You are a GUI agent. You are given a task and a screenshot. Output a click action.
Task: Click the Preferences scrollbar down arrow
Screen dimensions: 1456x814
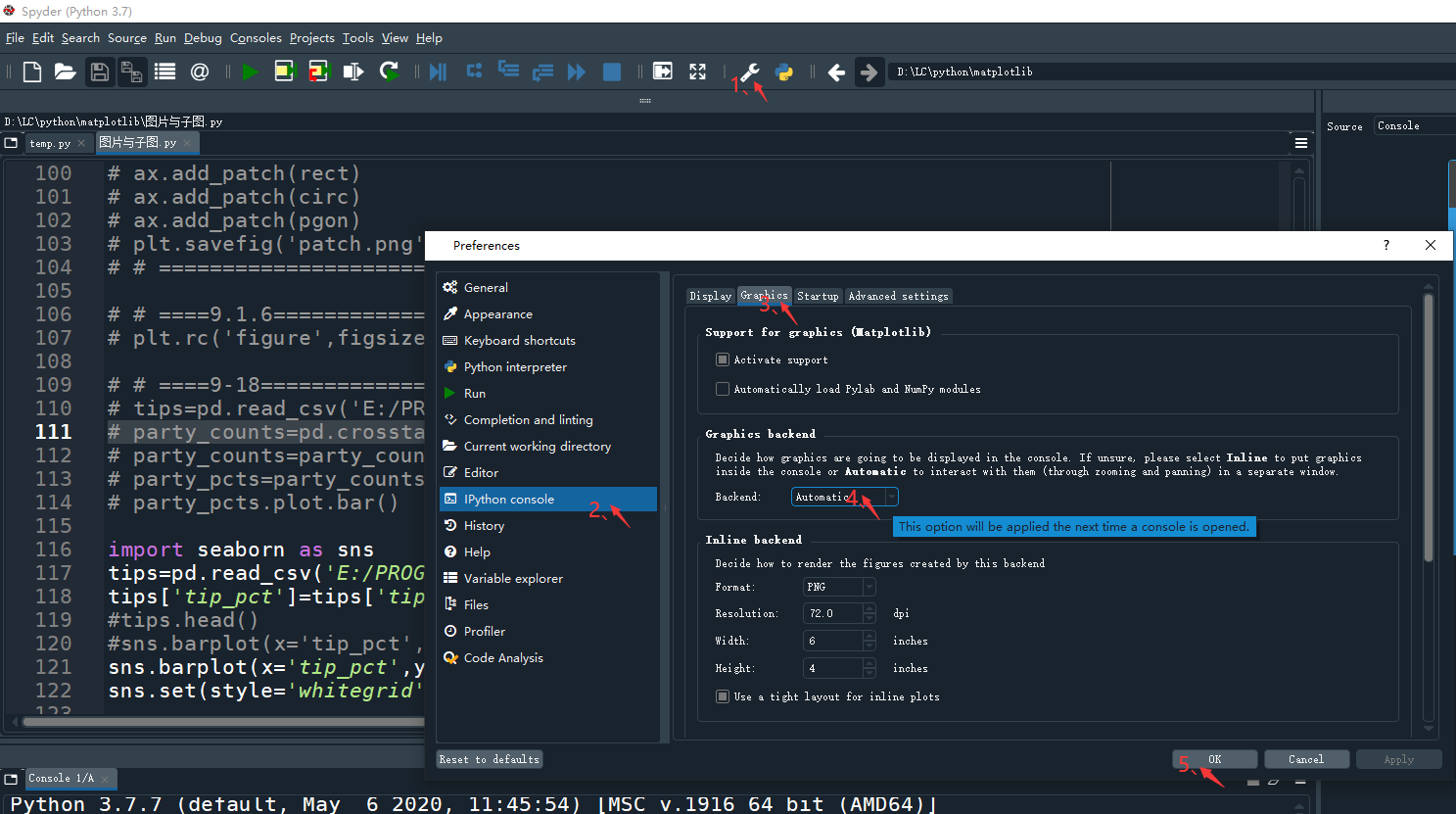[1429, 729]
